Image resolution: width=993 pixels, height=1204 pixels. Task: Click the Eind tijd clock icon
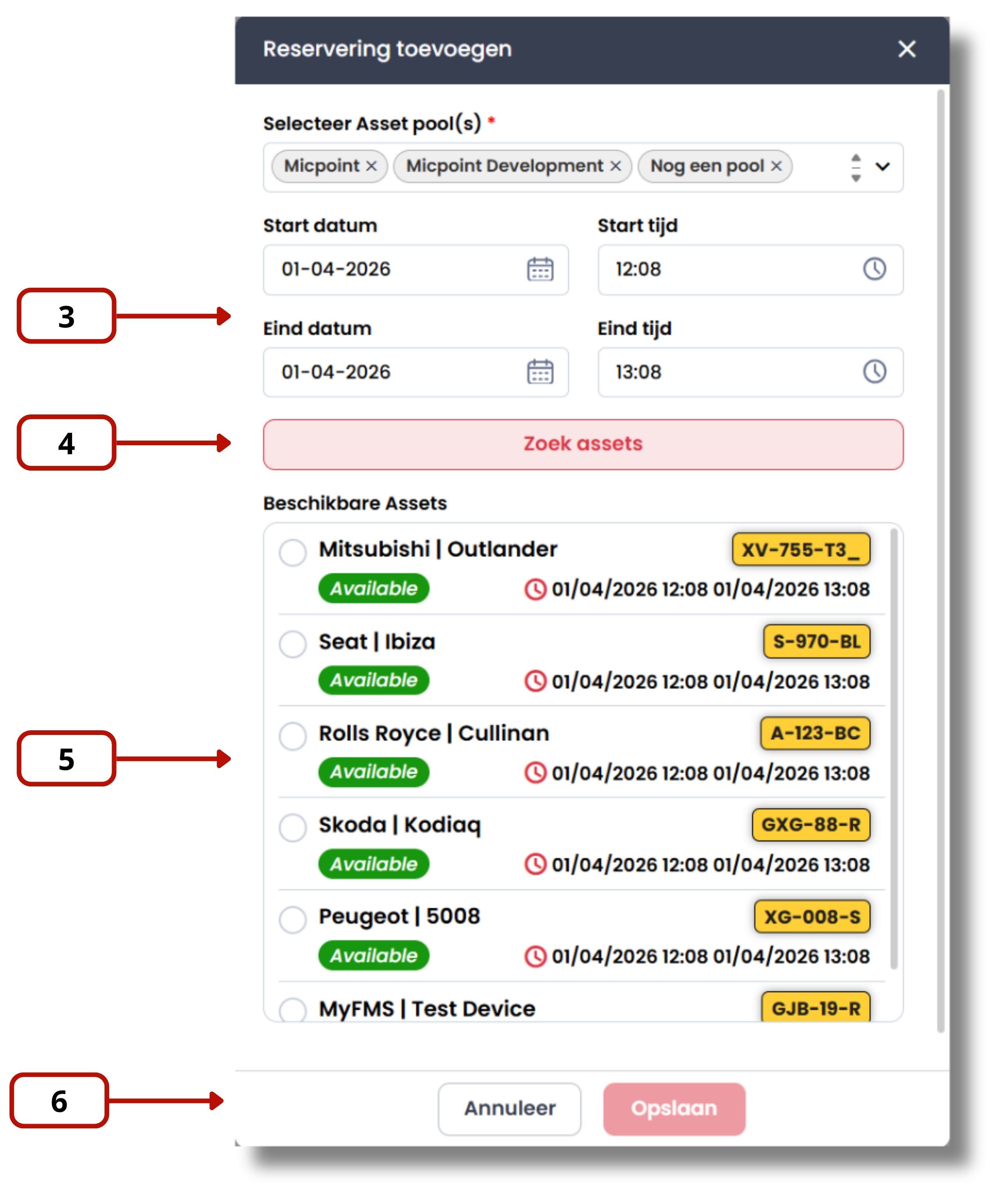pos(874,372)
